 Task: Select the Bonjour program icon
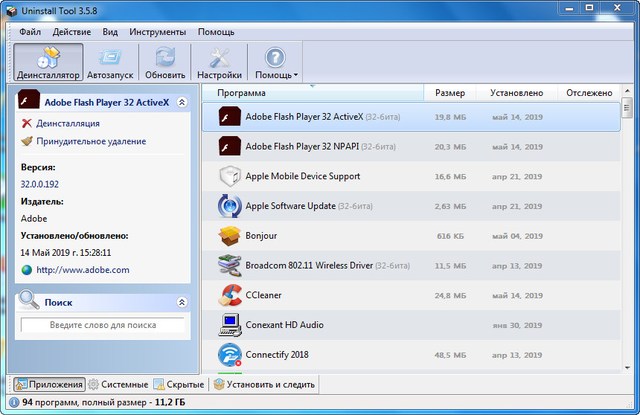[x=230, y=236]
